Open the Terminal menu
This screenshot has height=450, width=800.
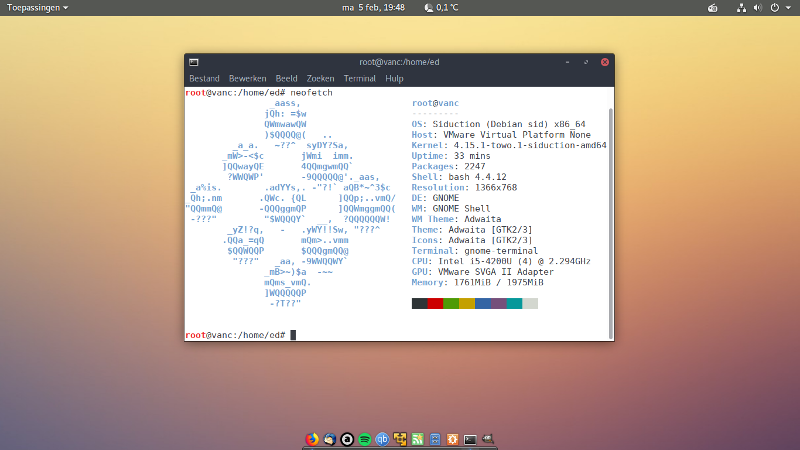(360, 79)
